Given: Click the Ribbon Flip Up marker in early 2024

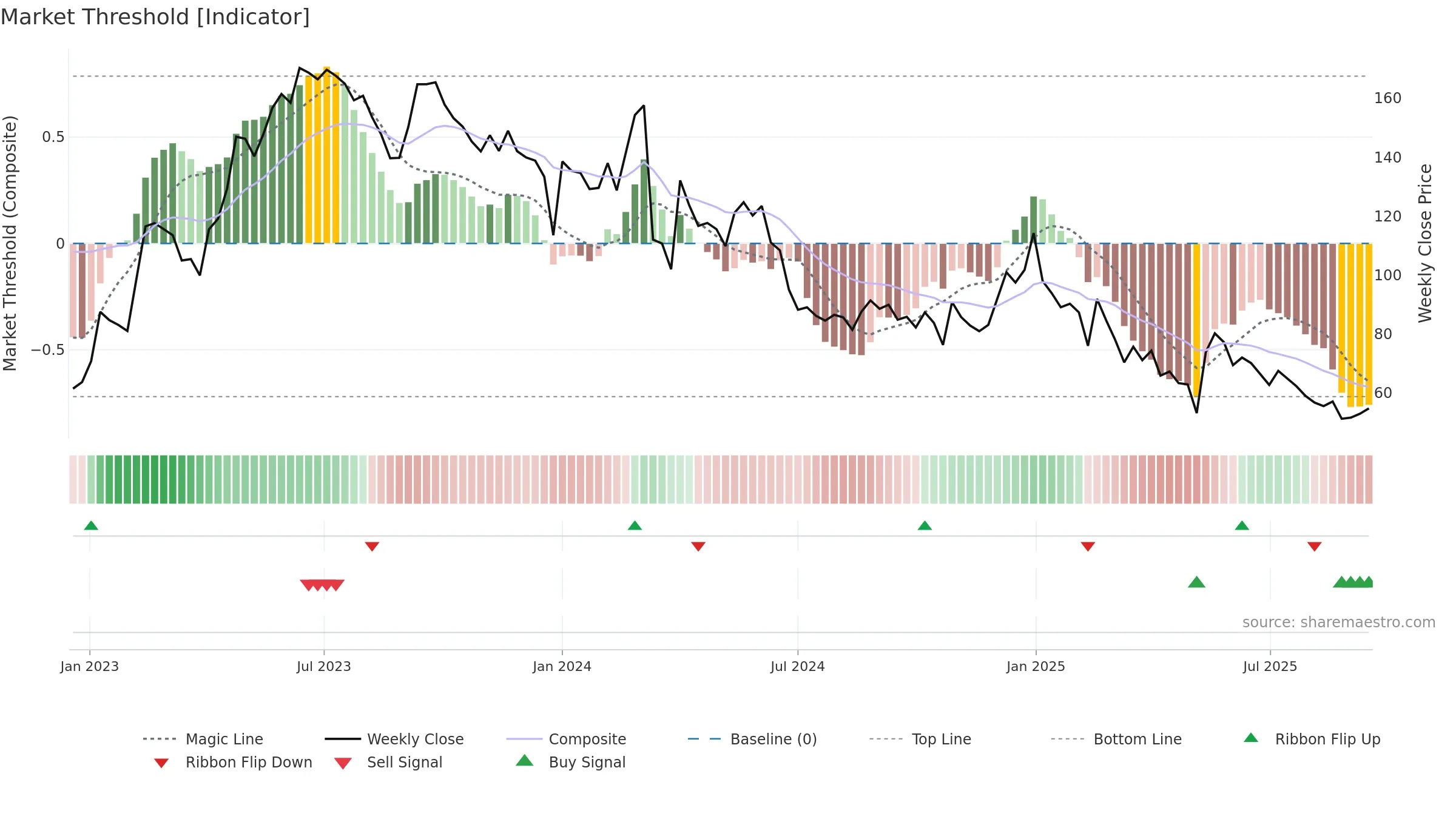Looking at the screenshot, I should click(x=635, y=525).
